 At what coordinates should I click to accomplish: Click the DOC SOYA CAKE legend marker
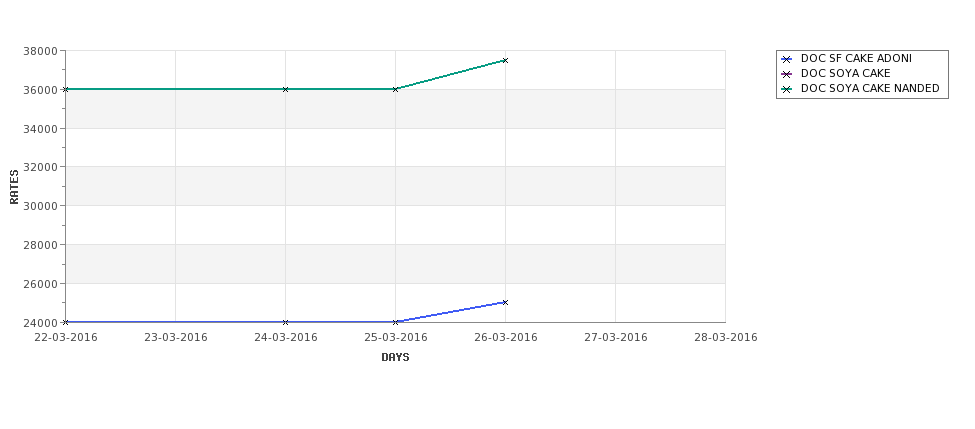click(787, 75)
